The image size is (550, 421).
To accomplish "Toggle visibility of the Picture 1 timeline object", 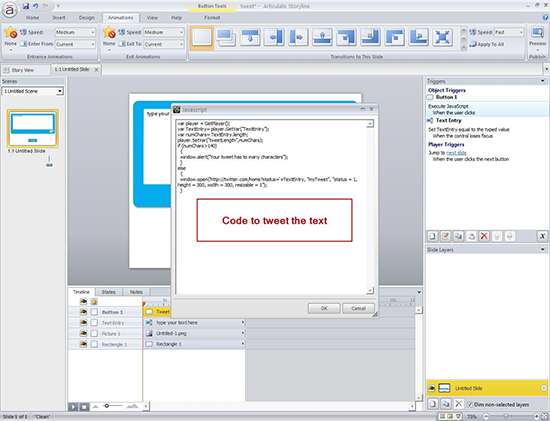I will (83, 333).
